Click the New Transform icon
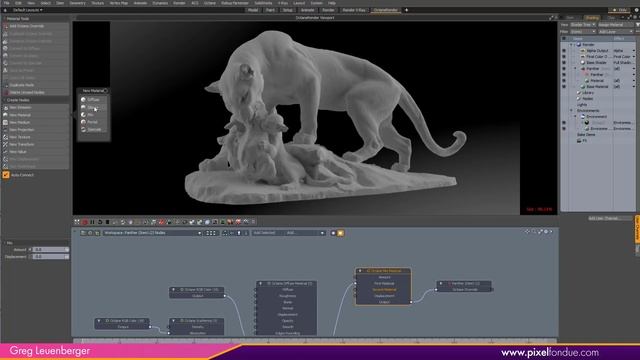This screenshot has width=640, height=360. click(5, 144)
